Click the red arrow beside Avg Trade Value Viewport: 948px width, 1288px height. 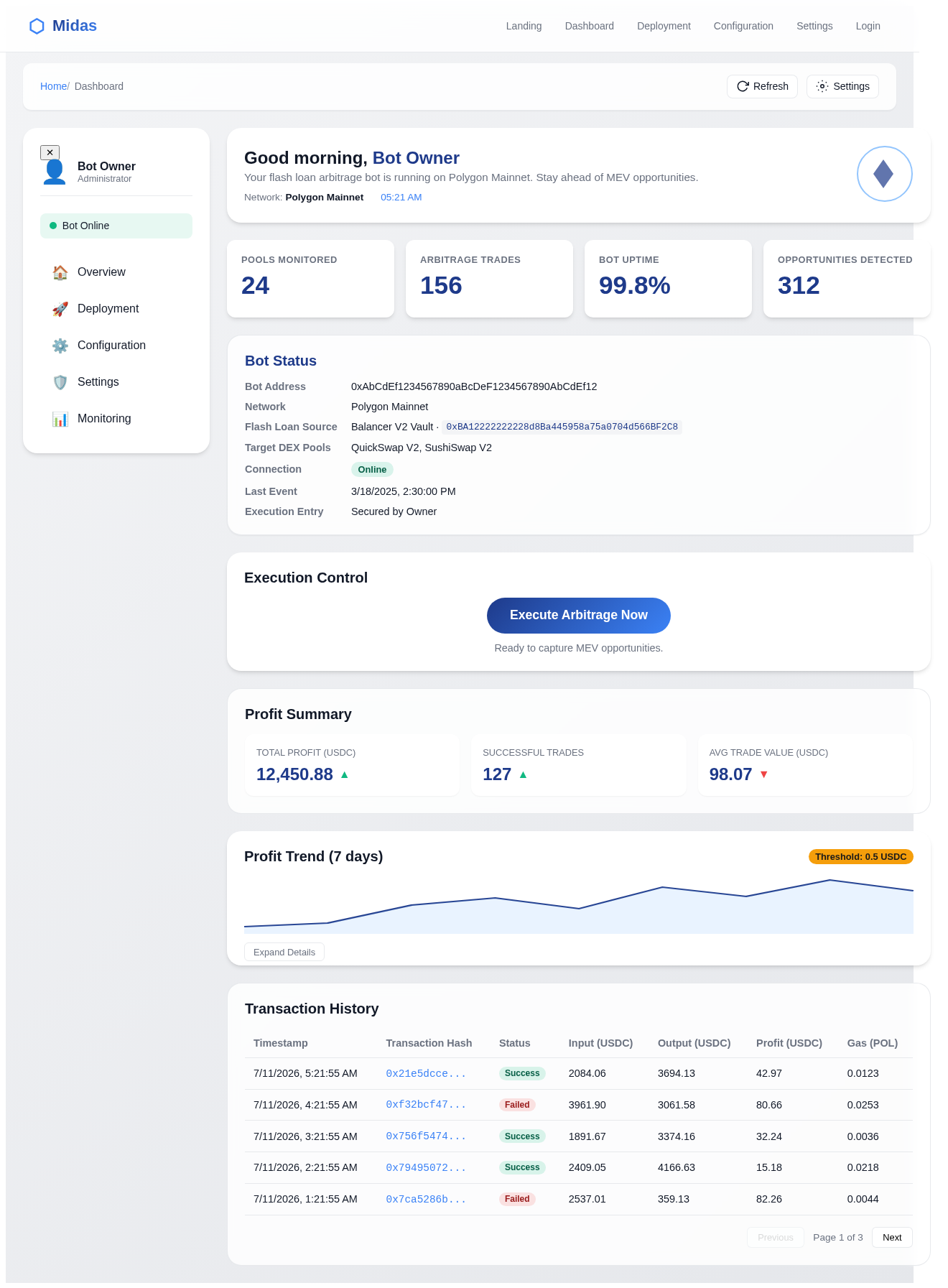pos(764,774)
